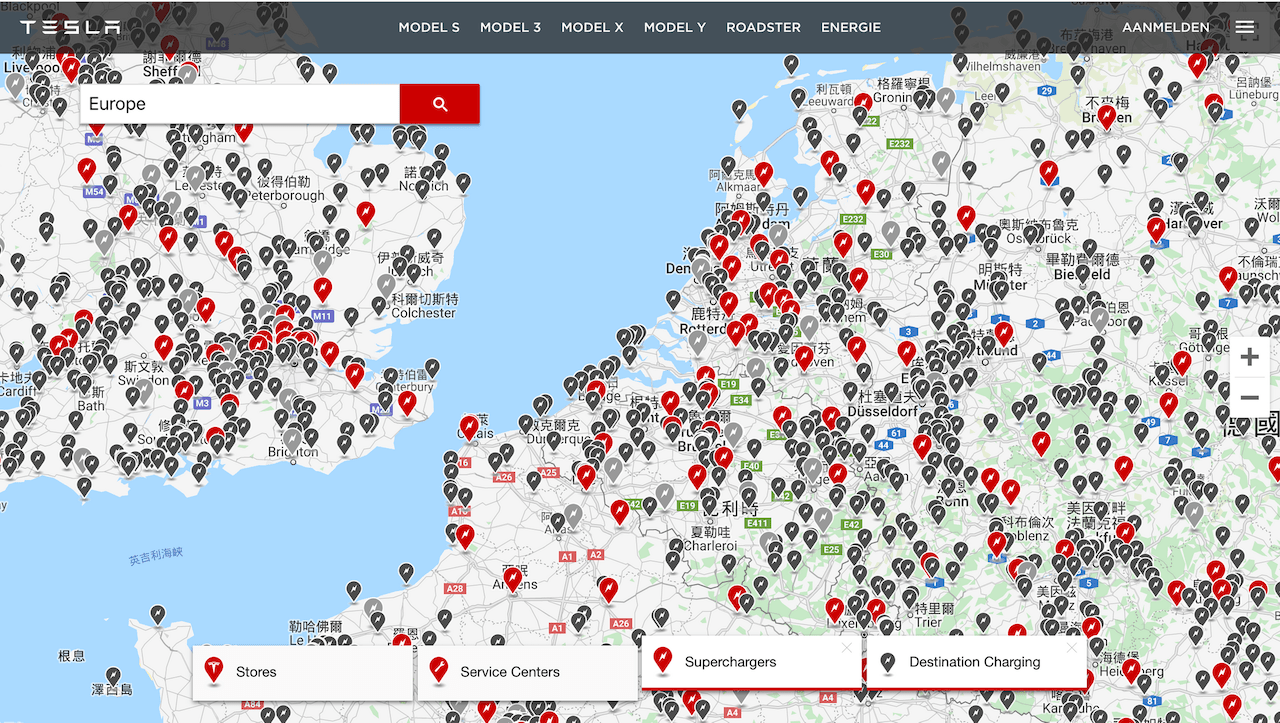Screen dimensions: 1280x723
Task: Select red Supercharger pin at Amiens
Action: pos(513,578)
